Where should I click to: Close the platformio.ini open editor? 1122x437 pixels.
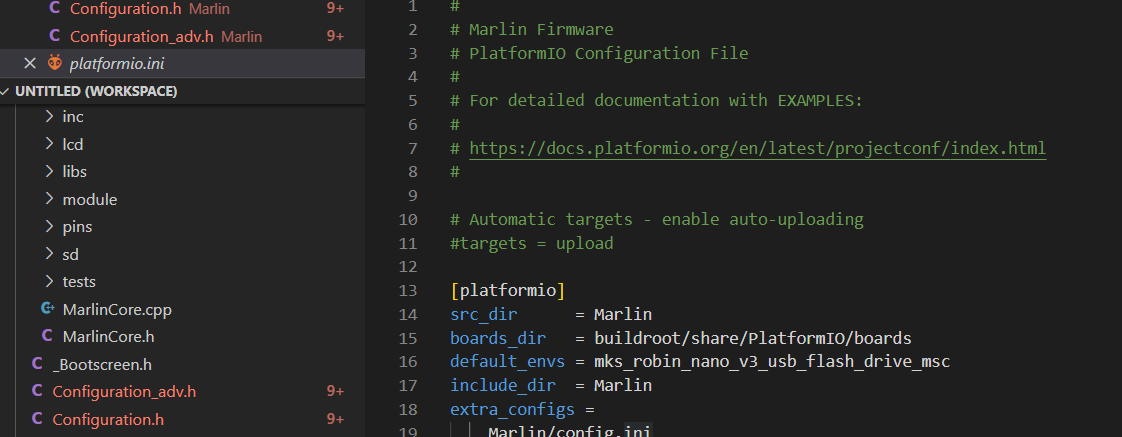click(30, 63)
